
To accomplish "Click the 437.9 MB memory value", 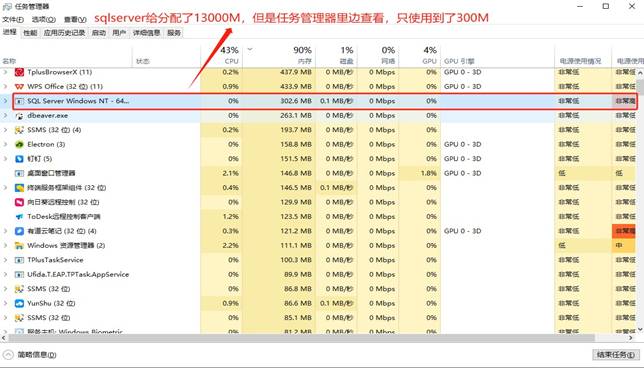I will (x=296, y=72).
